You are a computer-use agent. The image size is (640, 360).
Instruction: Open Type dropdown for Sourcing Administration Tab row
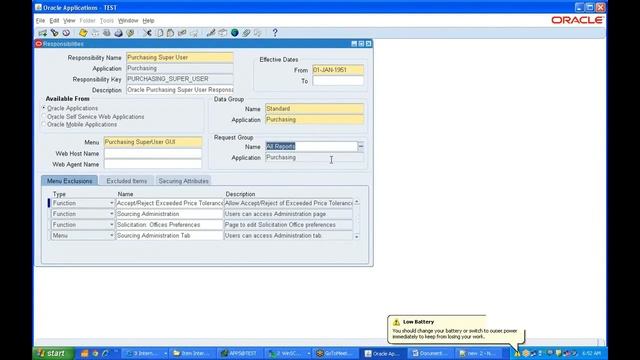click(111, 236)
